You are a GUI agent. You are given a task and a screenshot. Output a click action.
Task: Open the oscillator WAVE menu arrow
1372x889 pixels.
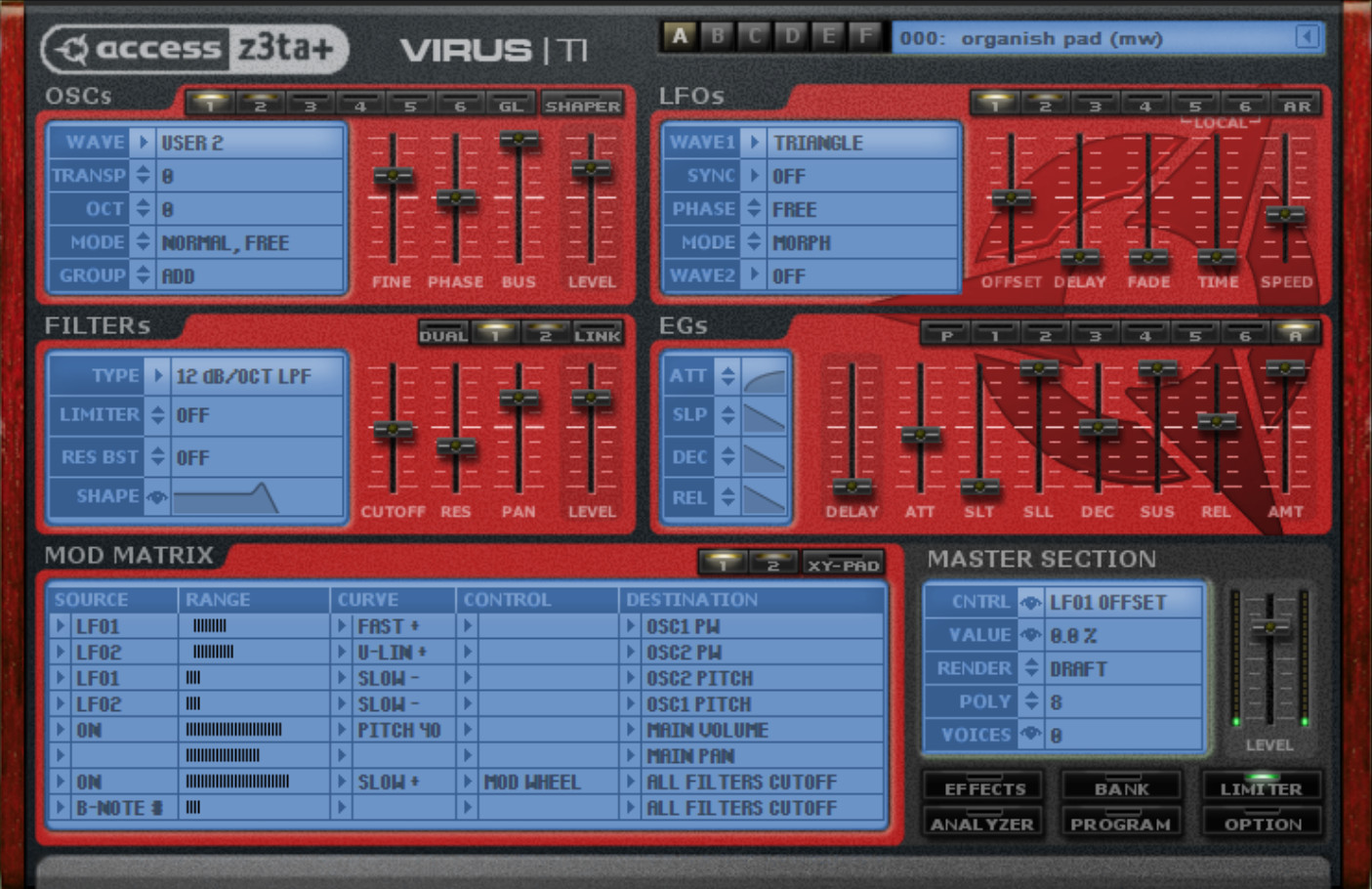pyautogui.click(x=143, y=143)
